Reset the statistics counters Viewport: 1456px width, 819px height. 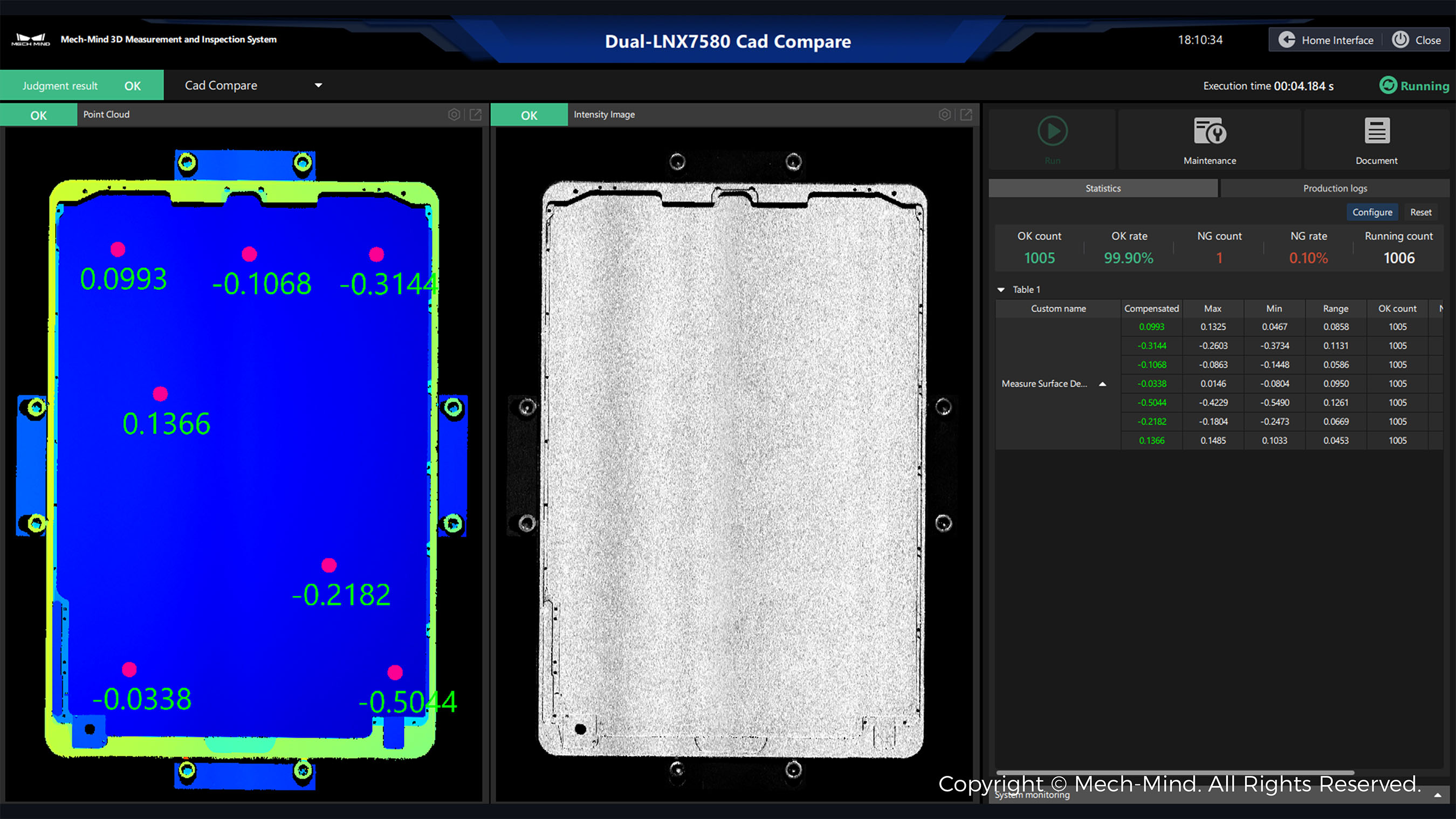click(1421, 212)
